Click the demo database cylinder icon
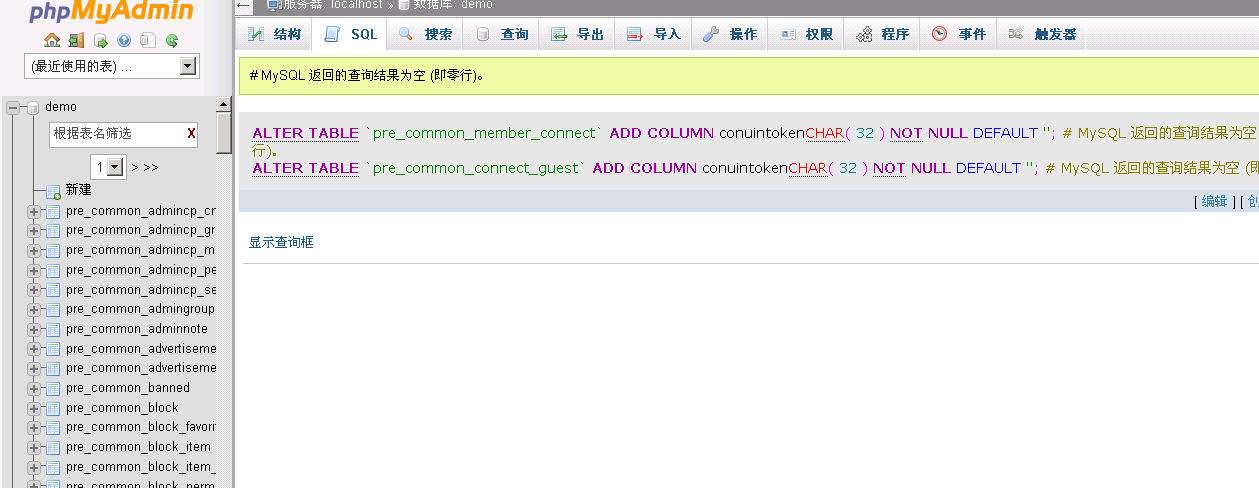Screen dimensions: 1259x488 coord(33,107)
